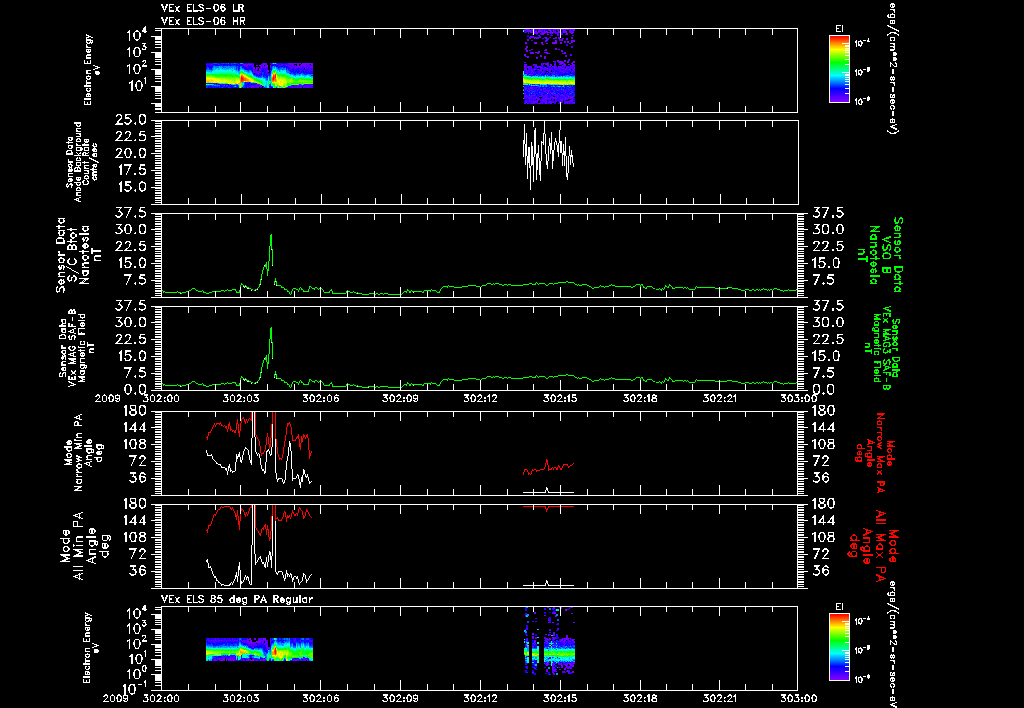The image size is (1024, 708).
Task: Click the 'S/C Btot Nanotesla' left axis label
Action: [x=80, y=255]
